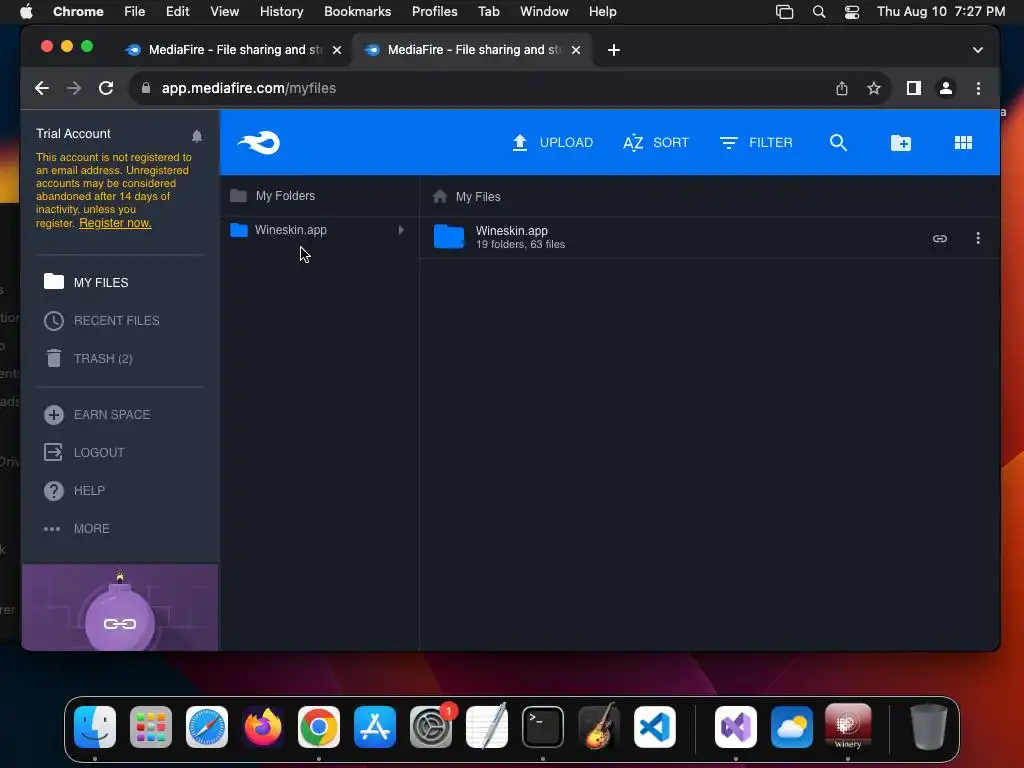Open Terminal from the Dock

pos(543,726)
